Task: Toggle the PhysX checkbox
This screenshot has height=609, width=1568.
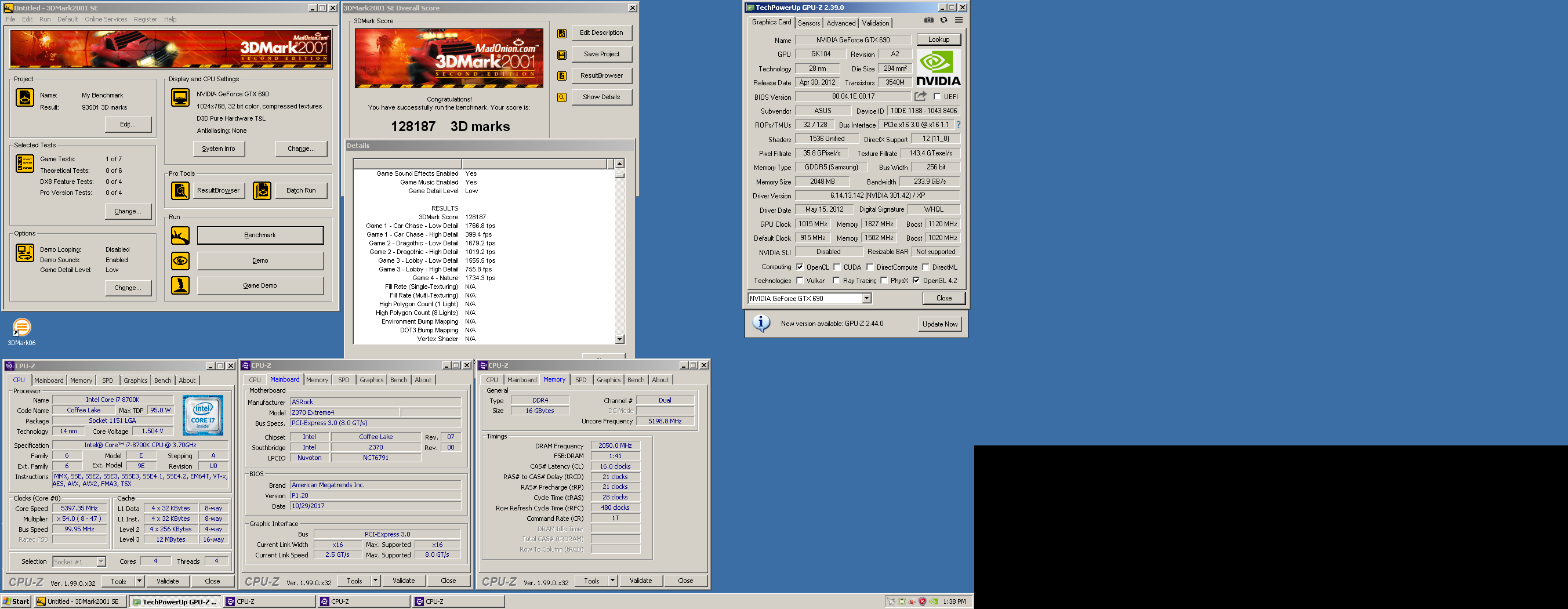Action: click(884, 281)
